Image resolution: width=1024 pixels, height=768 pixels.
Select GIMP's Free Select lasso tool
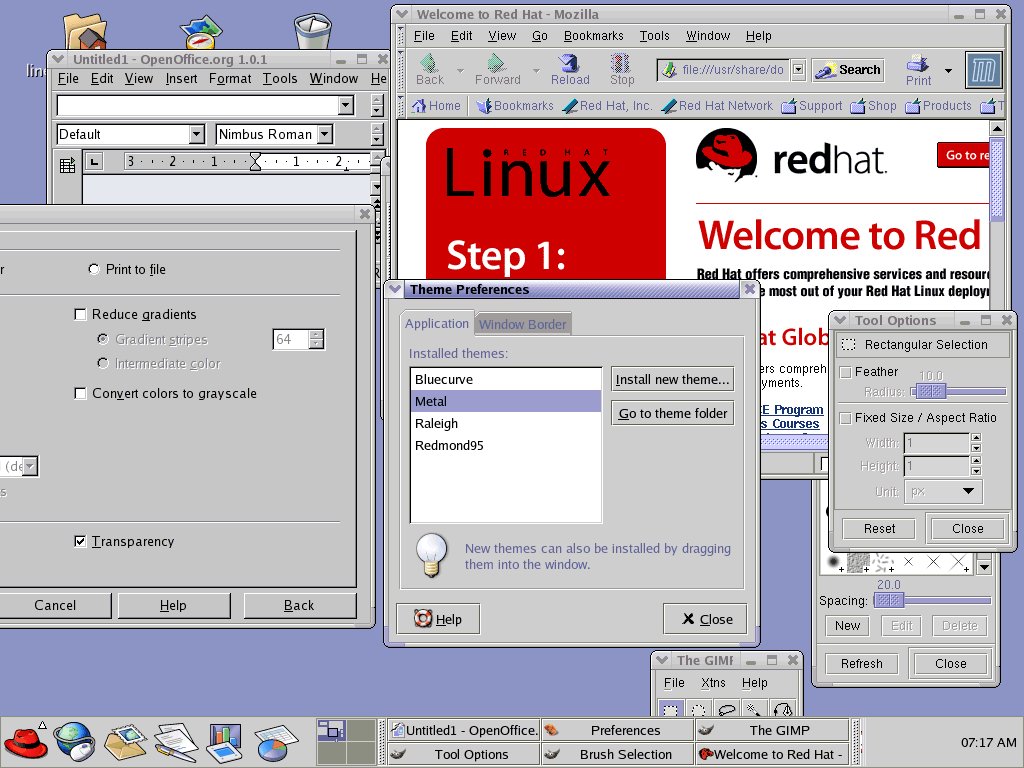[x=726, y=709]
